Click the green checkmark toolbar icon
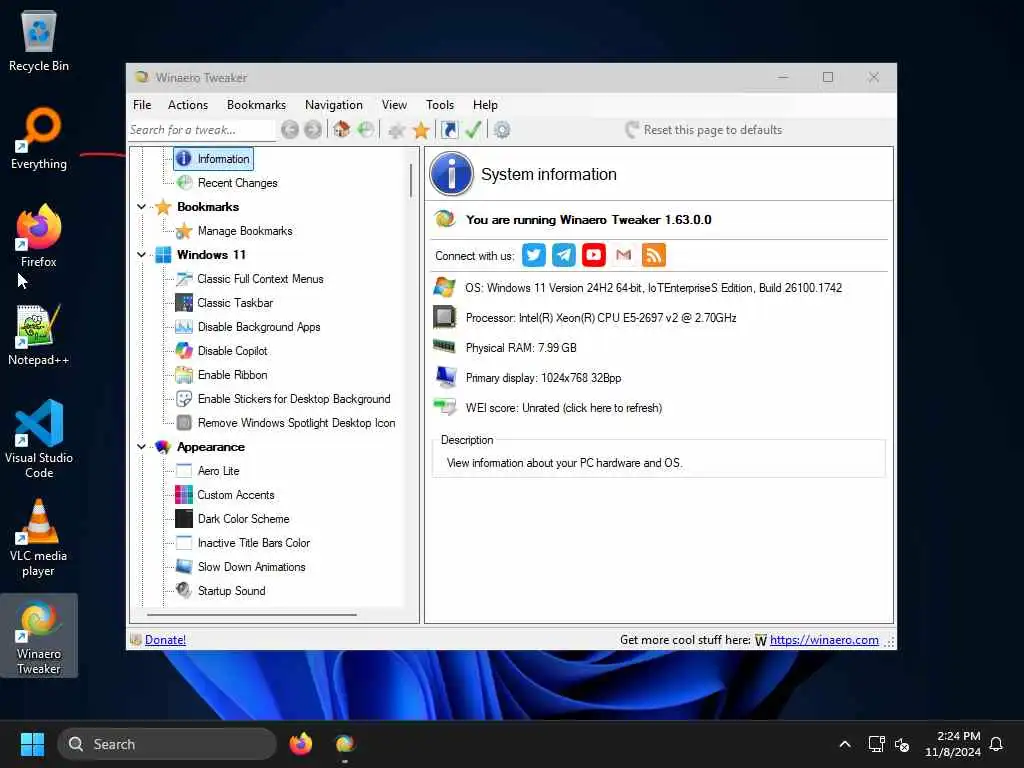1024x768 pixels. coord(473,129)
